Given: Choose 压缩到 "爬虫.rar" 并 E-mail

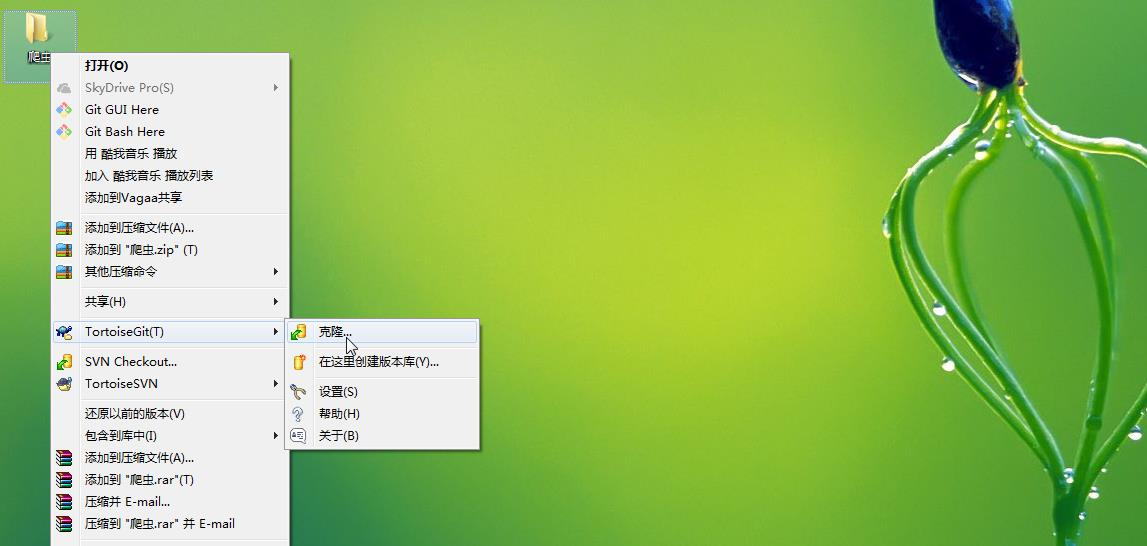Looking at the screenshot, I should pyautogui.click(x=170, y=524).
